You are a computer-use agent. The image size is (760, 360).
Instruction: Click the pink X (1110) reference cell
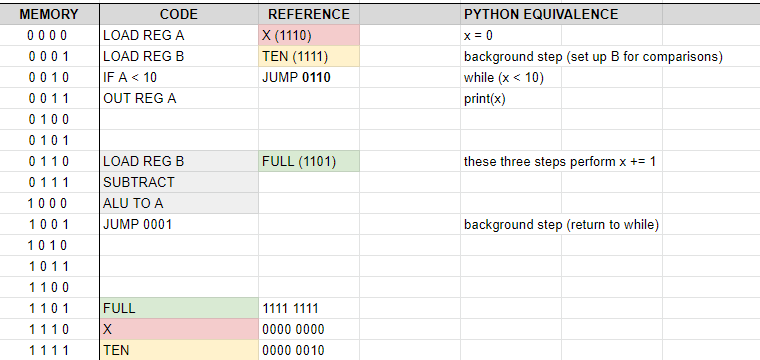(x=309, y=35)
